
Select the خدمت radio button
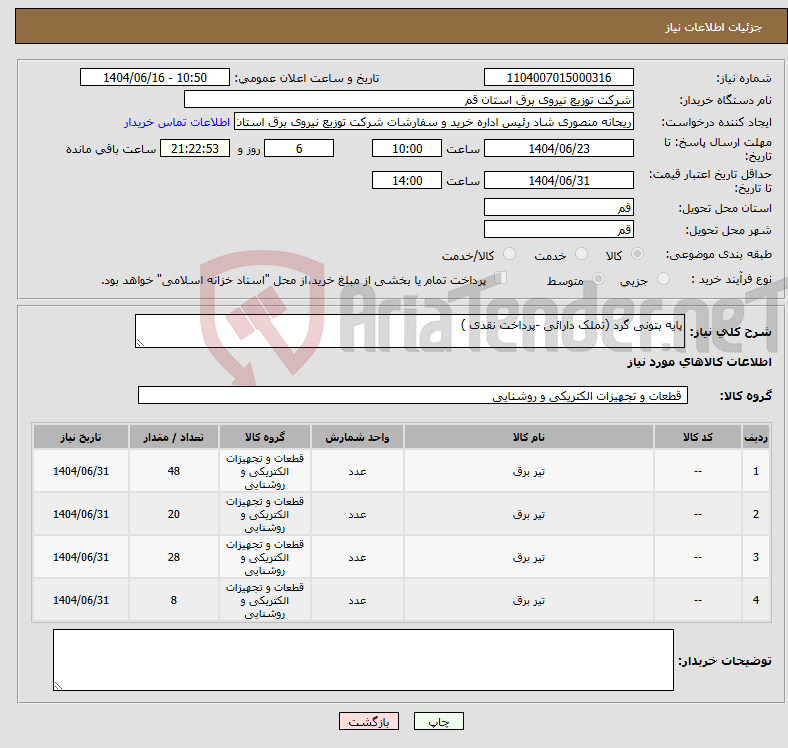pos(581,254)
